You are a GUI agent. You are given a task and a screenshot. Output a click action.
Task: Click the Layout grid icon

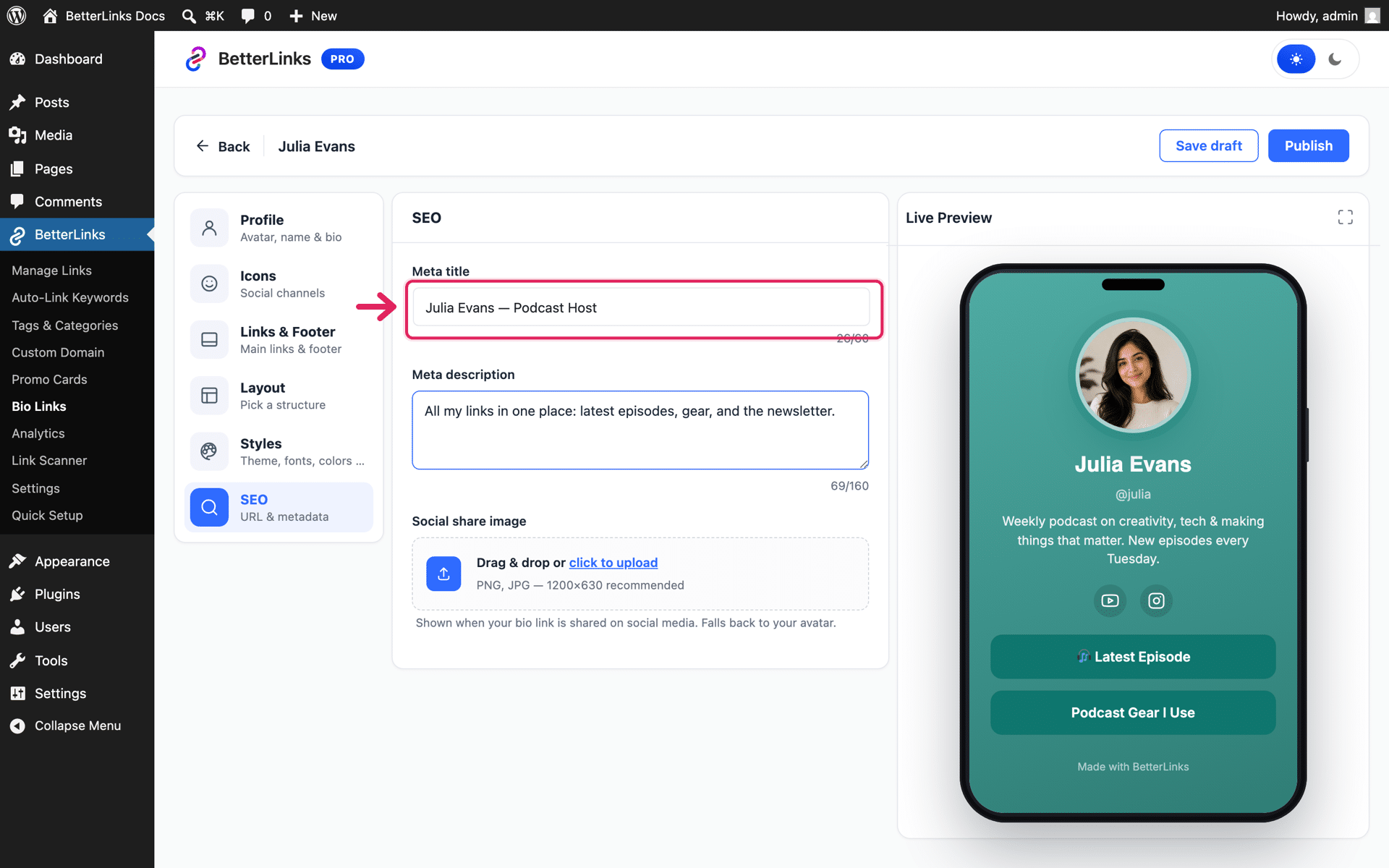(x=209, y=396)
